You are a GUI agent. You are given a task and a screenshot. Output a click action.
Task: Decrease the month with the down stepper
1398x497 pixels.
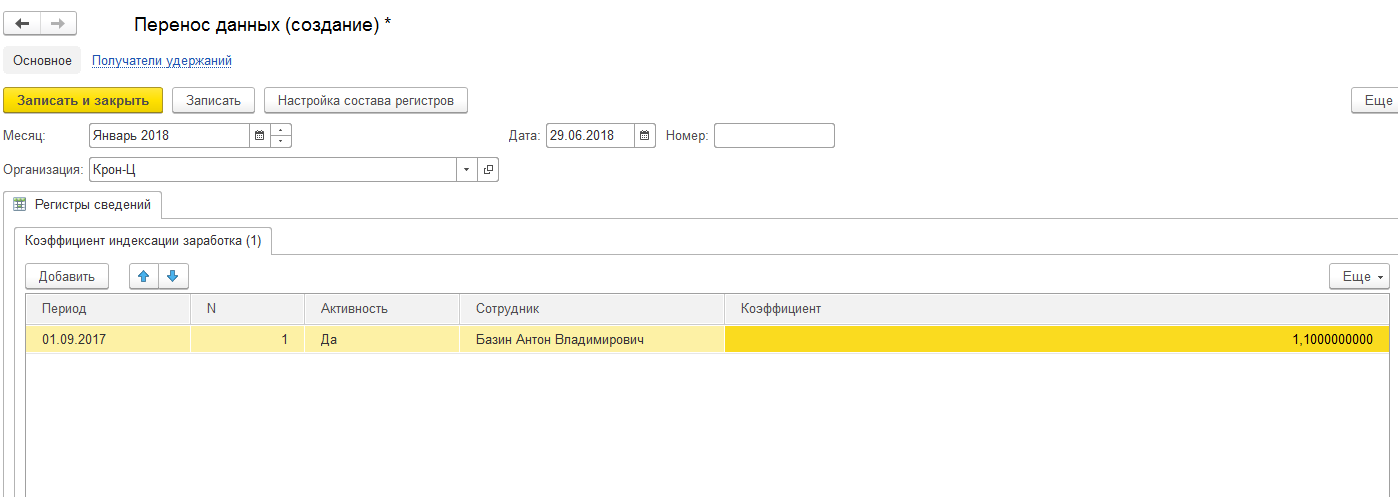click(281, 142)
